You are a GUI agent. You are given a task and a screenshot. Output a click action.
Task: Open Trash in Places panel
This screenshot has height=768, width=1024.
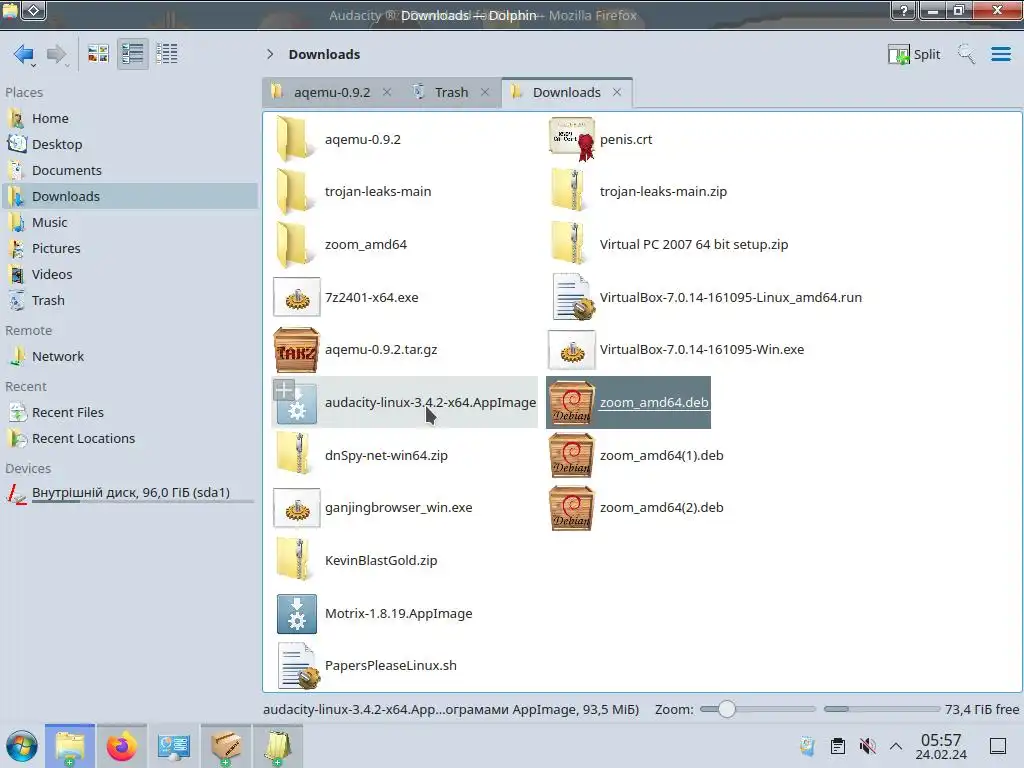tap(48, 300)
